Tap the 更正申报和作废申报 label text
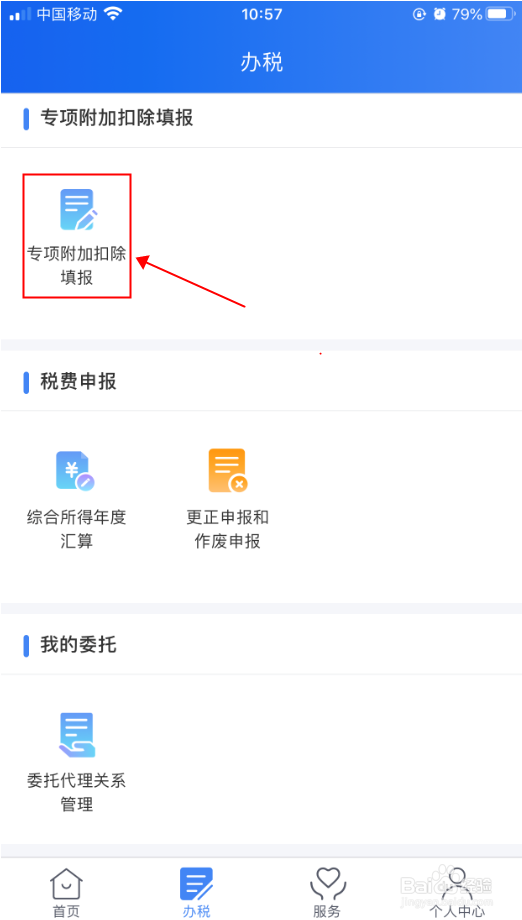Viewport: 522px width, 920px height. tap(228, 529)
